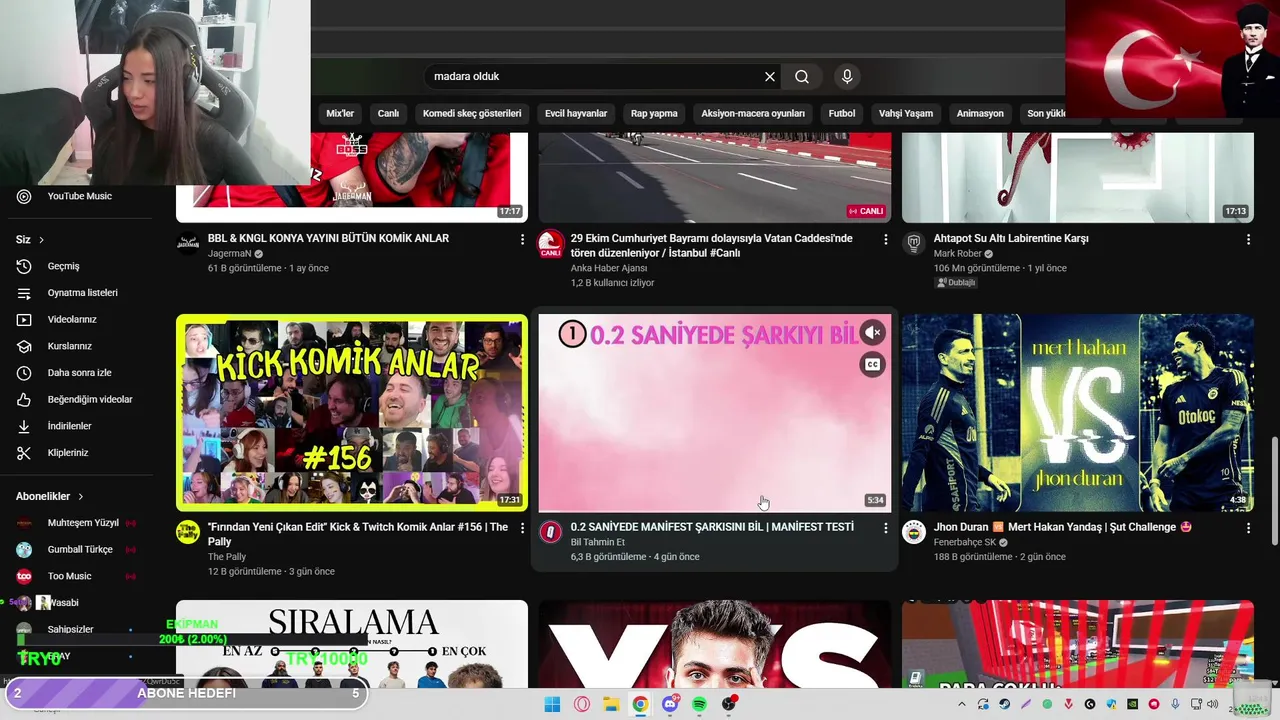
Task: Open the Bil Tahmin Et channel link
Action: pyautogui.click(x=598, y=542)
